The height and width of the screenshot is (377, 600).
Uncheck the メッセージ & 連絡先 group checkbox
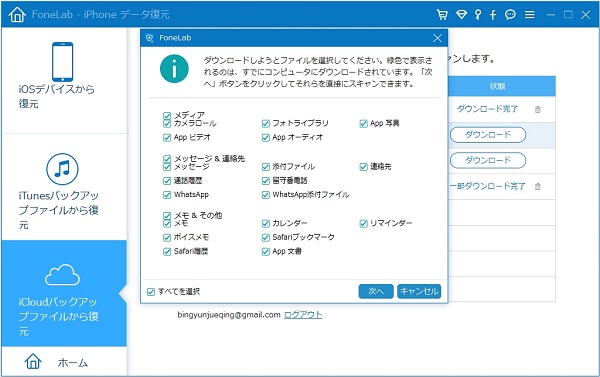click(167, 158)
